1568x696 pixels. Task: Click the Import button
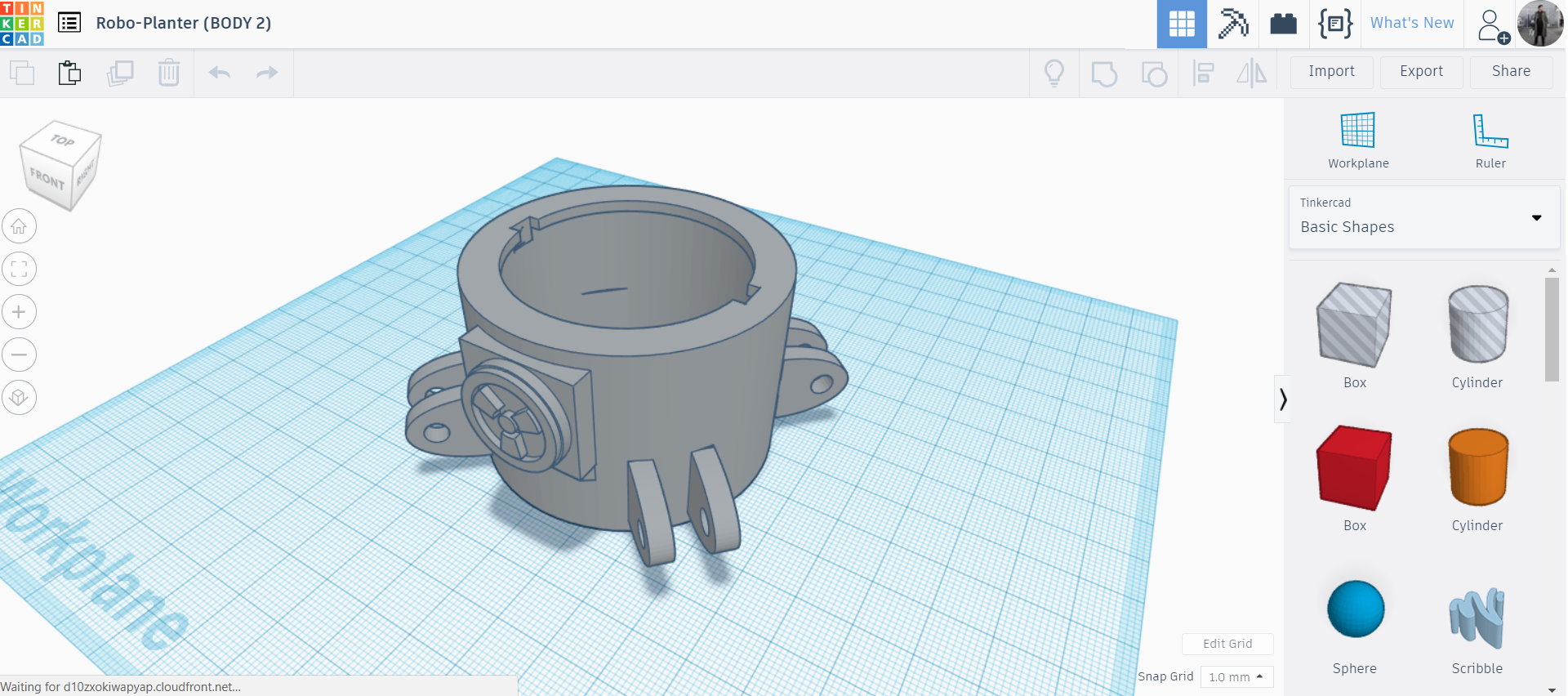(1331, 72)
